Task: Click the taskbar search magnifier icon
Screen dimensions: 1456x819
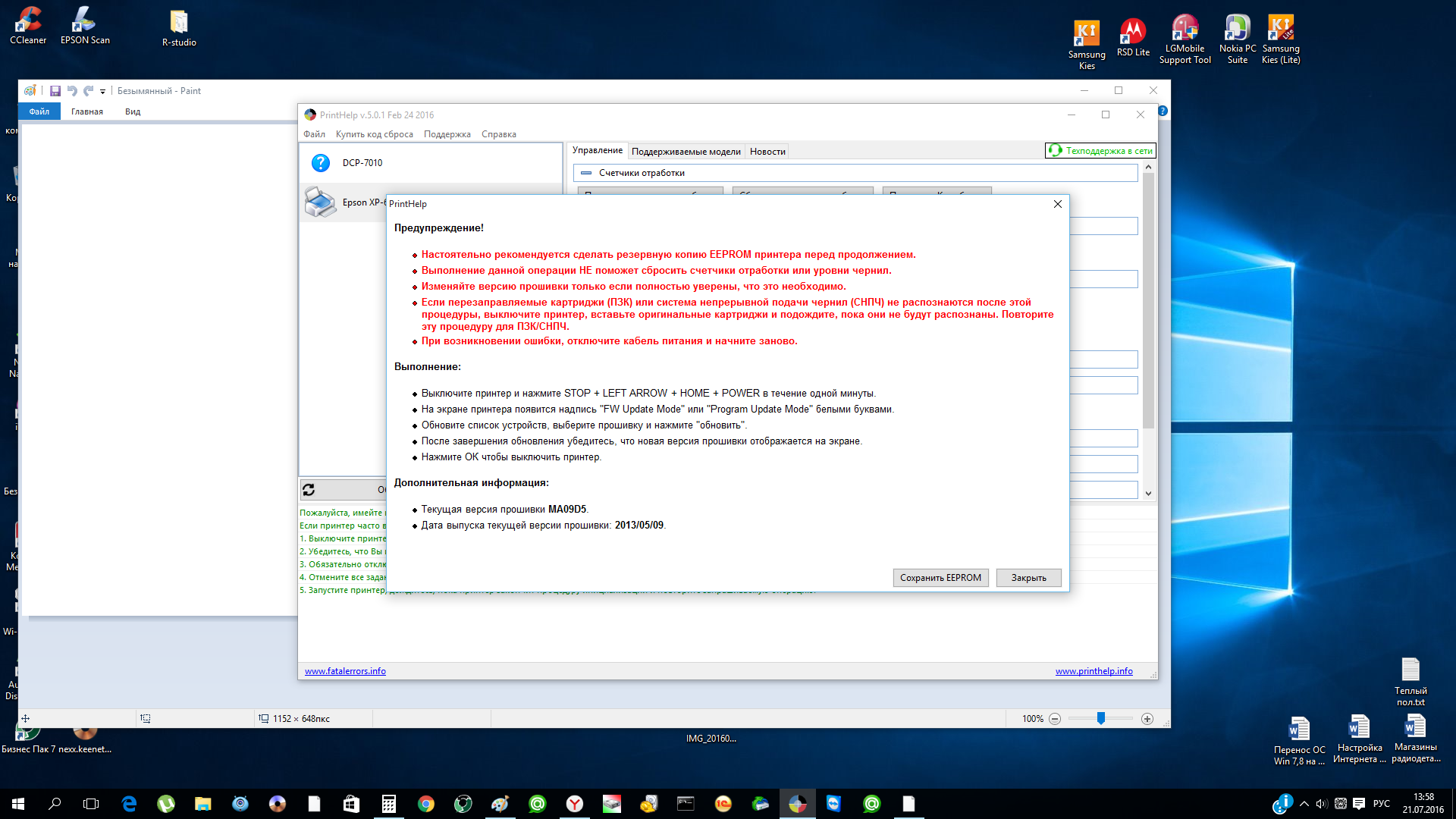Action: [55, 804]
